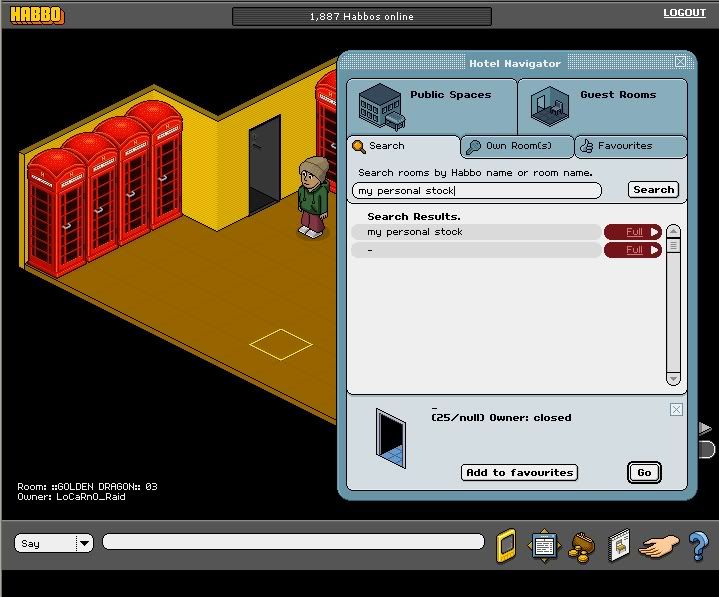Click the Add to favourites button
719x597 pixels.
[519, 472]
